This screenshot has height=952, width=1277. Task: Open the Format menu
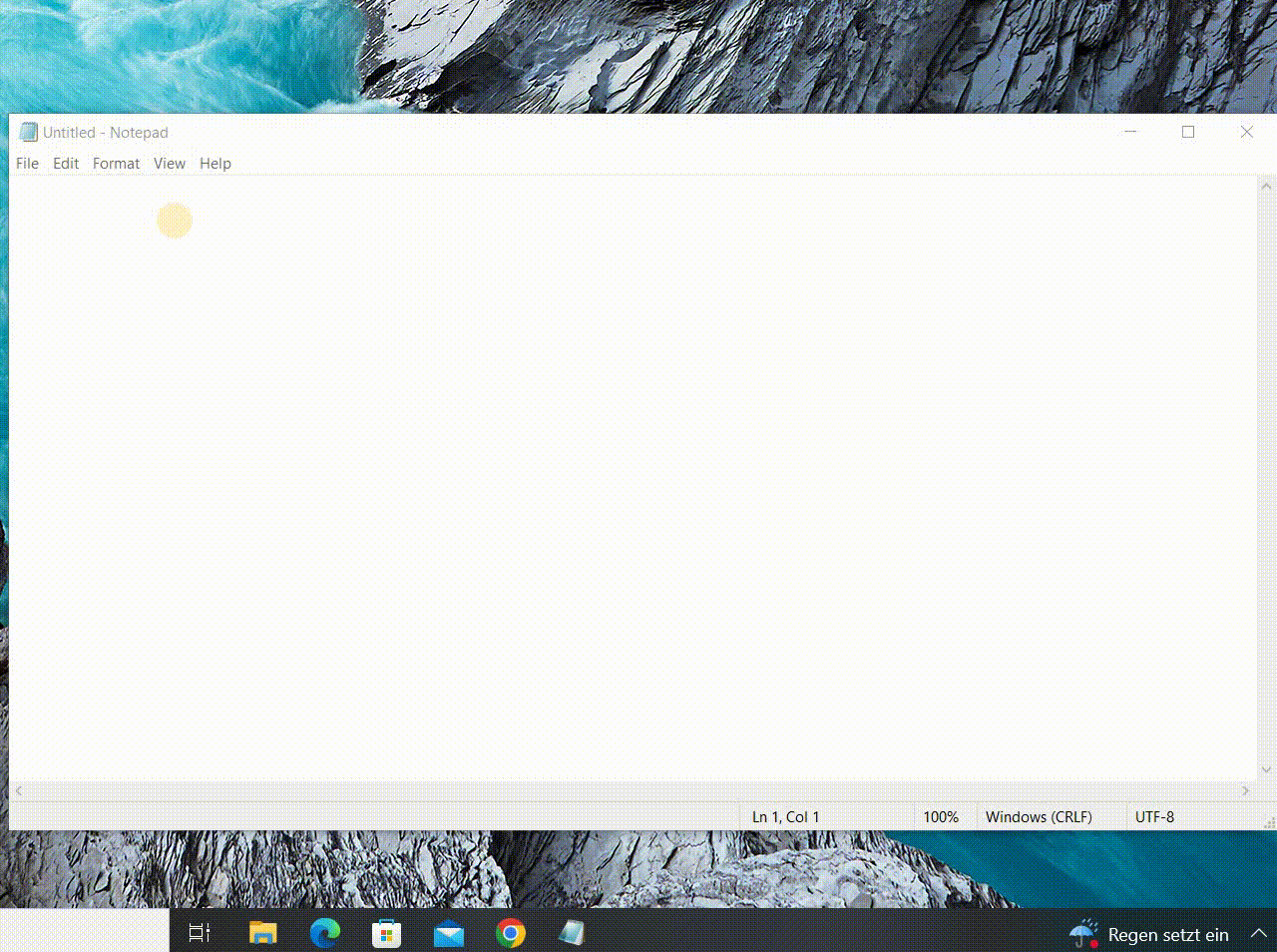click(116, 163)
